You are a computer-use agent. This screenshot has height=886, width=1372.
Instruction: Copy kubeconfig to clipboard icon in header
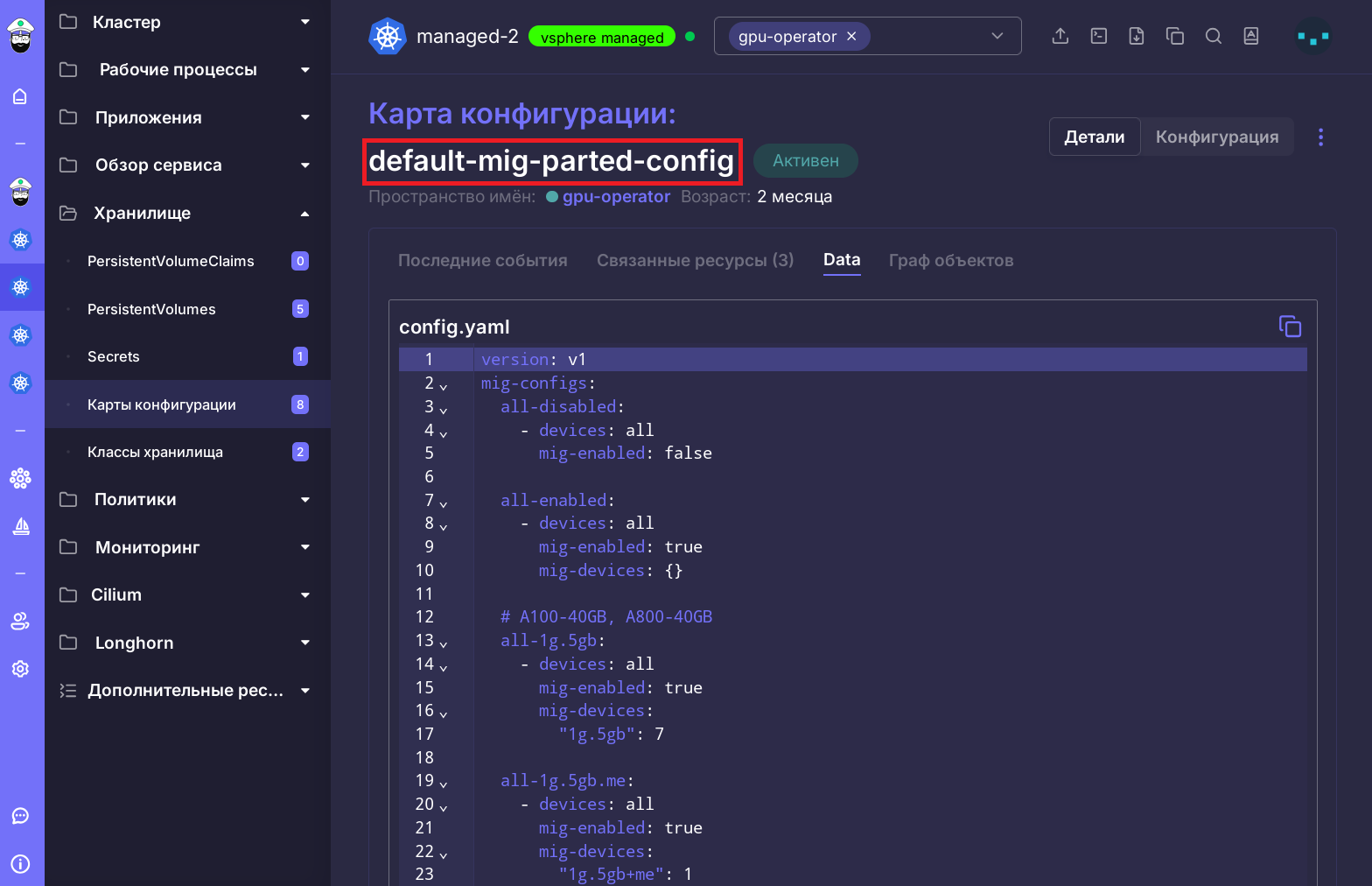(x=1175, y=36)
